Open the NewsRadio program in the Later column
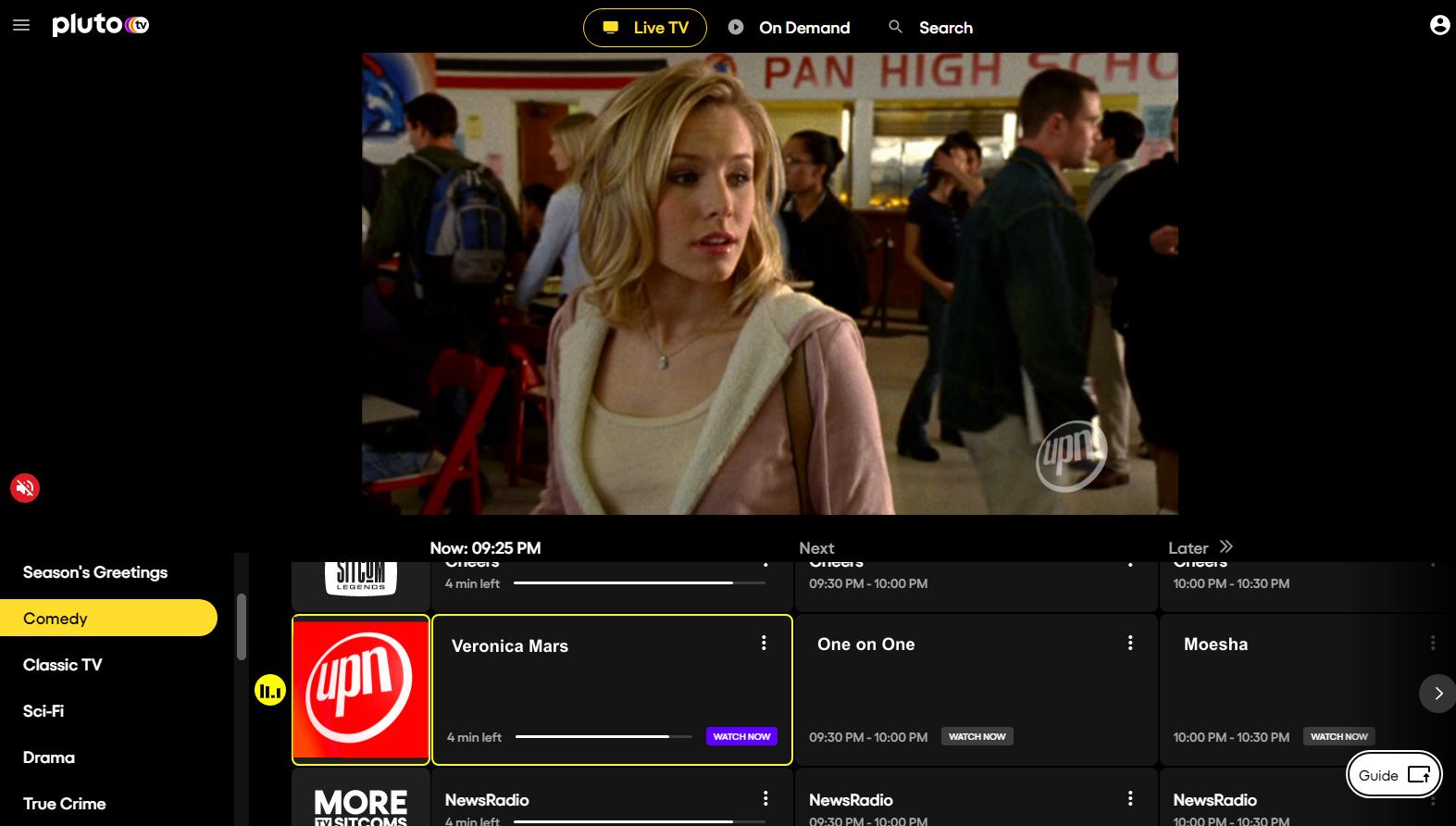This screenshot has height=826, width=1456. [x=1214, y=800]
